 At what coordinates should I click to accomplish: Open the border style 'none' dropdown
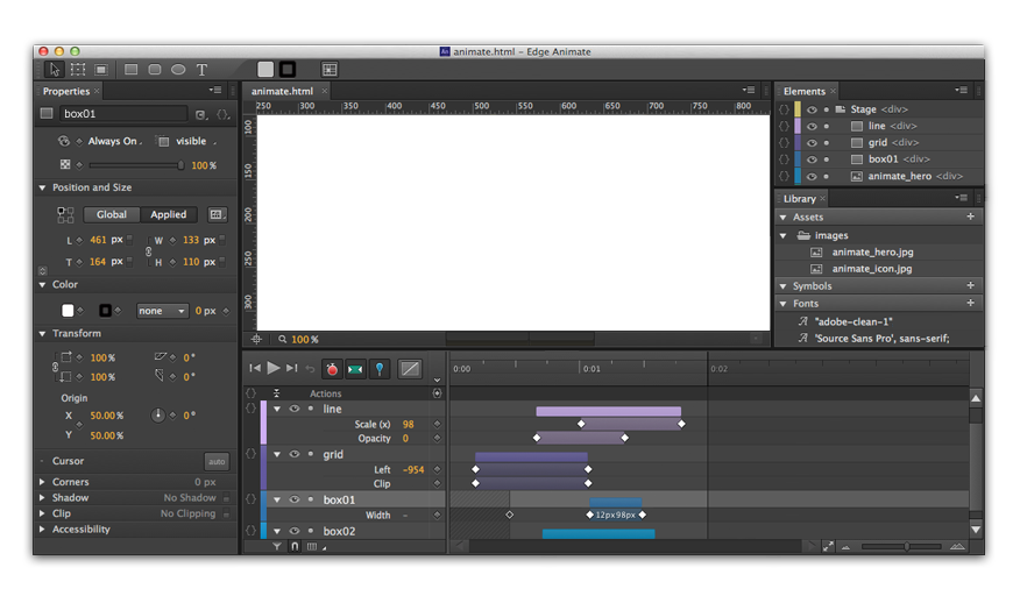162,311
